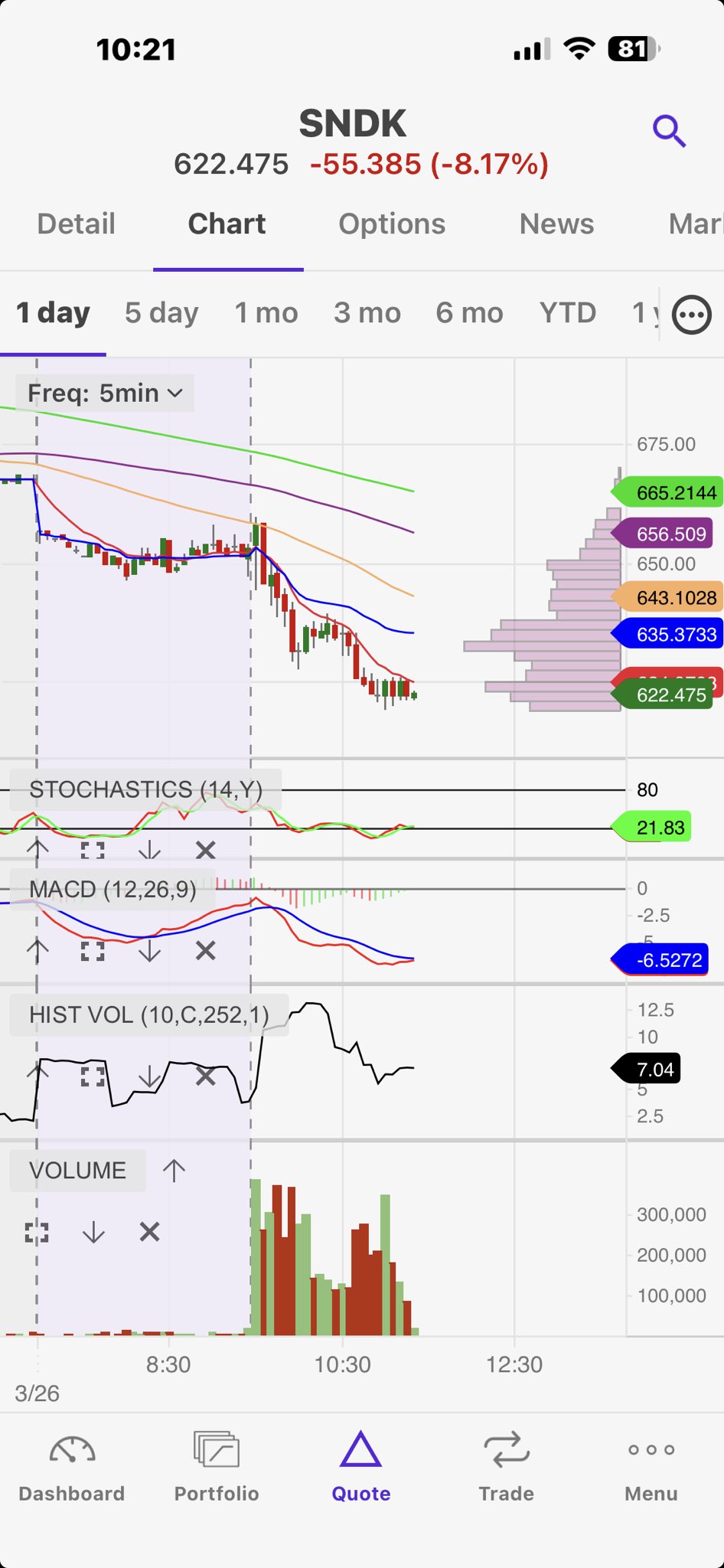This screenshot has height=1568, width=724.
Task: Select the Quote triangle icon in bottom bar
Action: tap(361, 1449)
